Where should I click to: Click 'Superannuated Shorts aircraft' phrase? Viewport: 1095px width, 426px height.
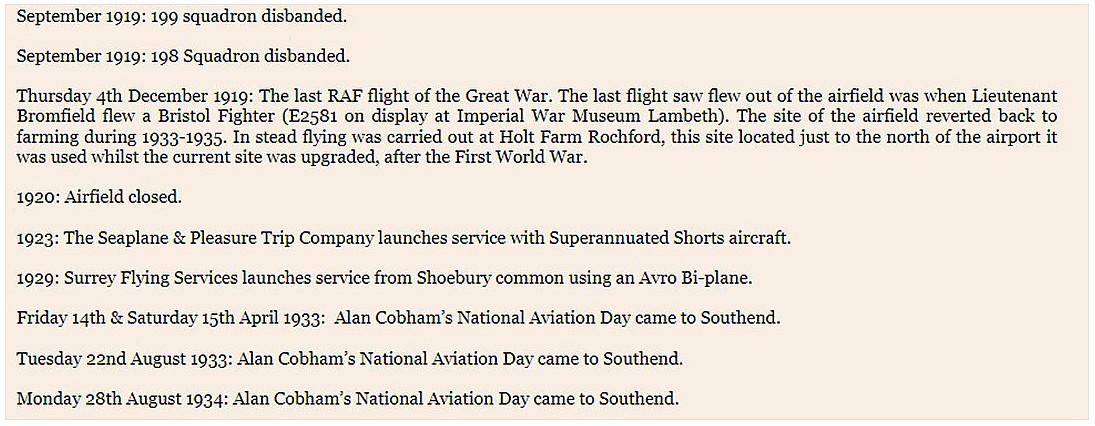tap(670, 237)
